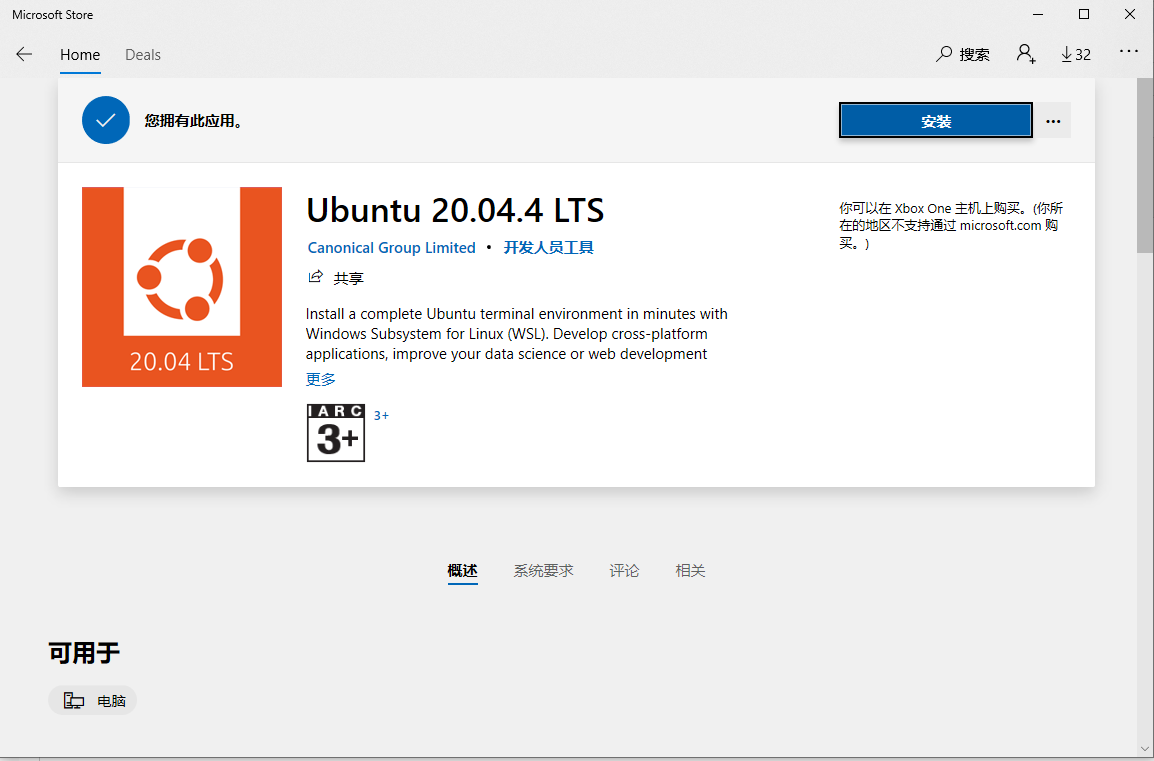Click the scrollbar down arrow
1154x761 pixels.
(x=1145, y=748)
